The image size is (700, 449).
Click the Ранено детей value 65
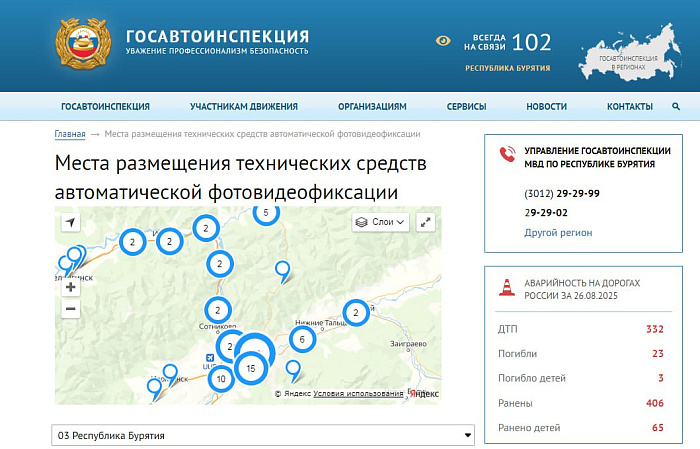(658, 428)
